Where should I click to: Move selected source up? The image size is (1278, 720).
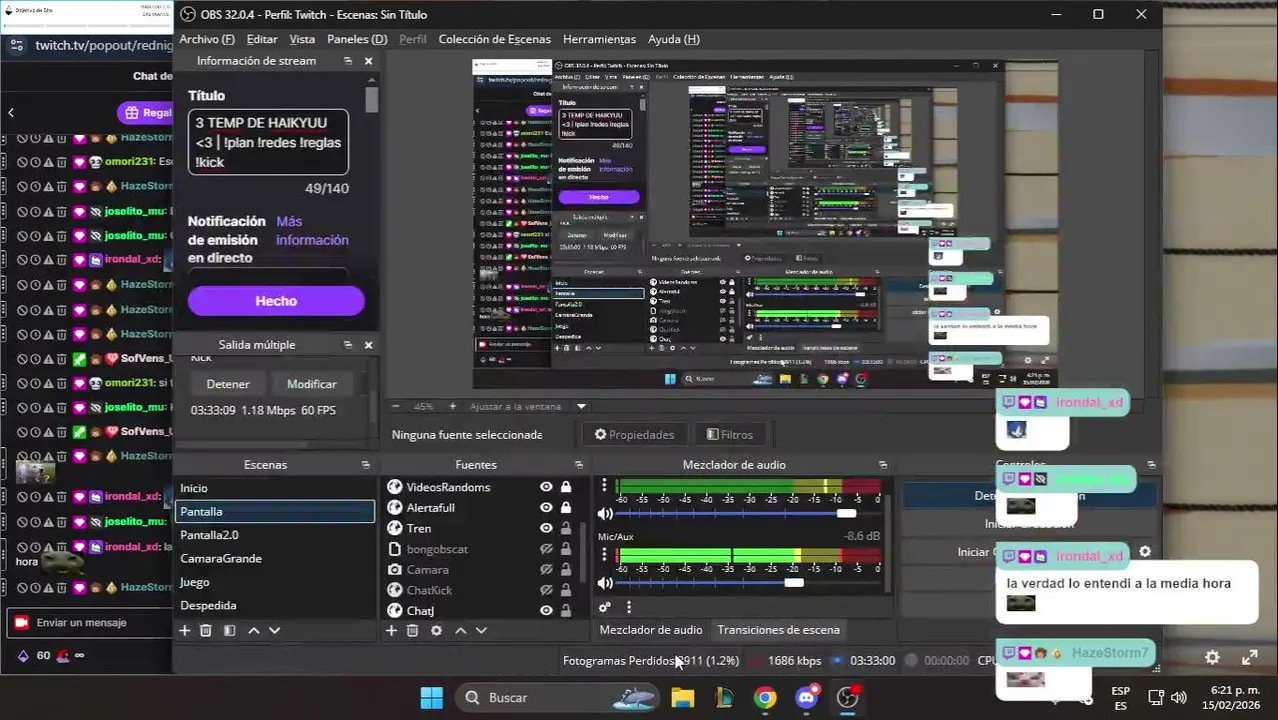click(461, 631)
